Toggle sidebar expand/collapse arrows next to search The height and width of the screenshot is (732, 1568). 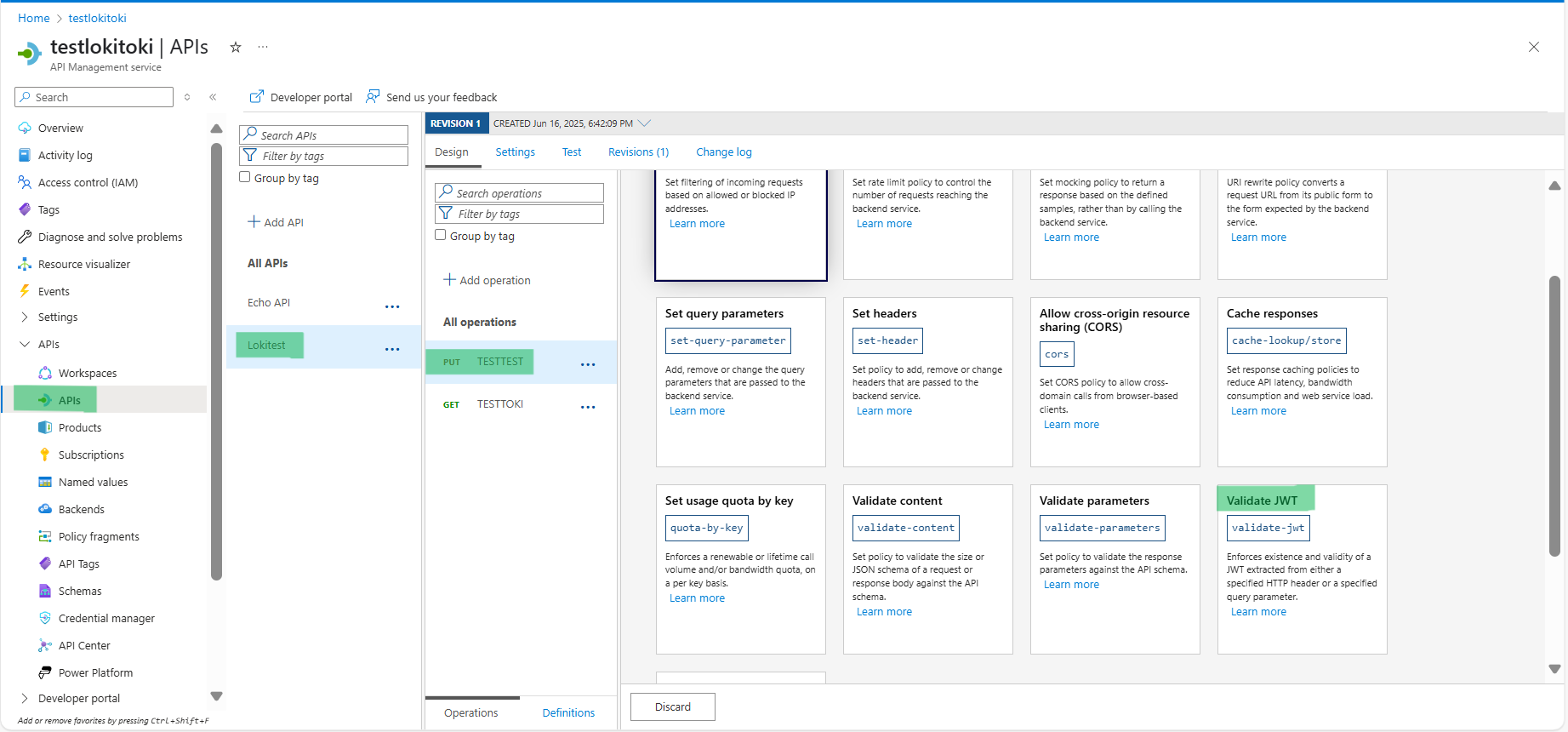(187, 97)
